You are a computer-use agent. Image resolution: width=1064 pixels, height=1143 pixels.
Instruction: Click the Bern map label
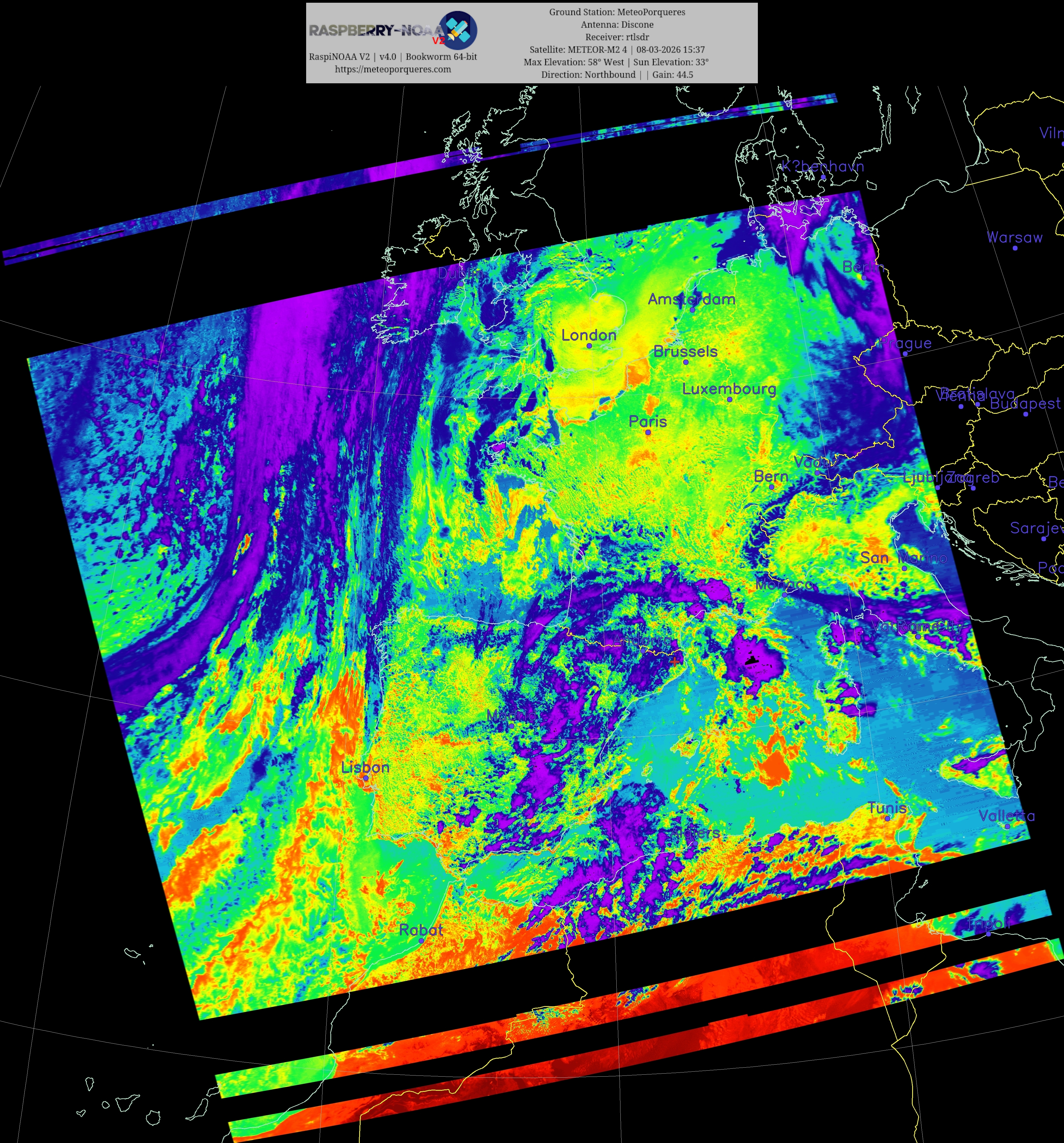[771, 476]
